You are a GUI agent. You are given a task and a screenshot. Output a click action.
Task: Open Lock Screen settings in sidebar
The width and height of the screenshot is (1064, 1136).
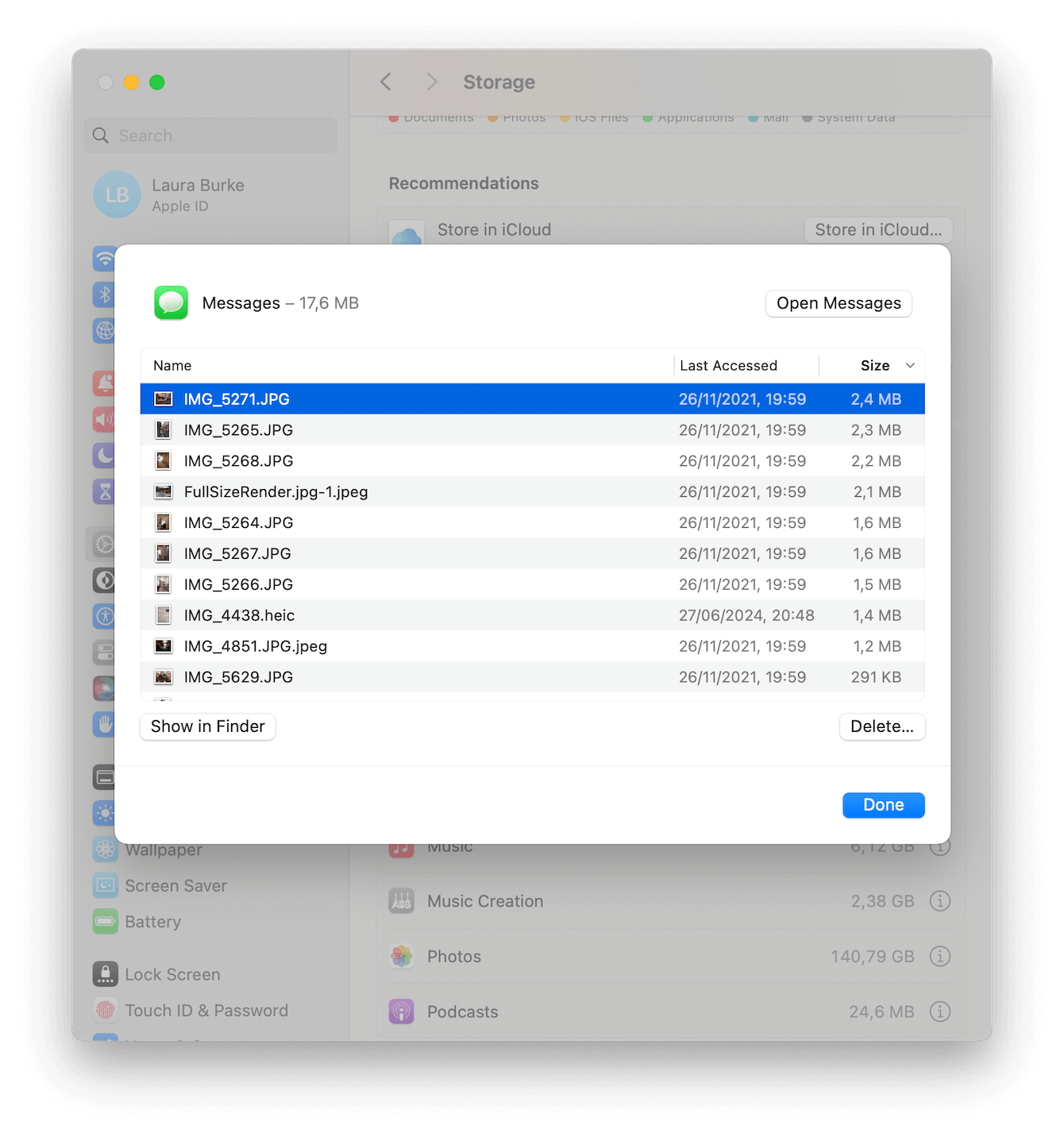click(x=172, y=974)
